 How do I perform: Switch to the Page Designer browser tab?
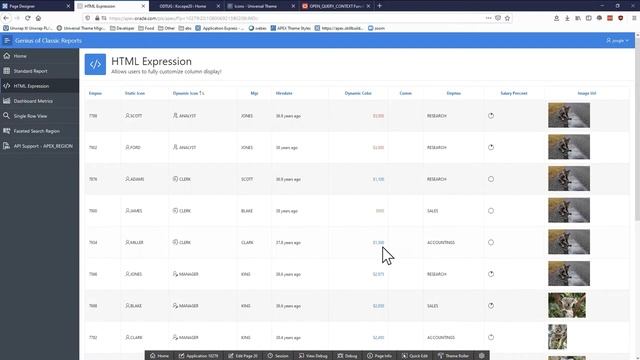(36, 6)
